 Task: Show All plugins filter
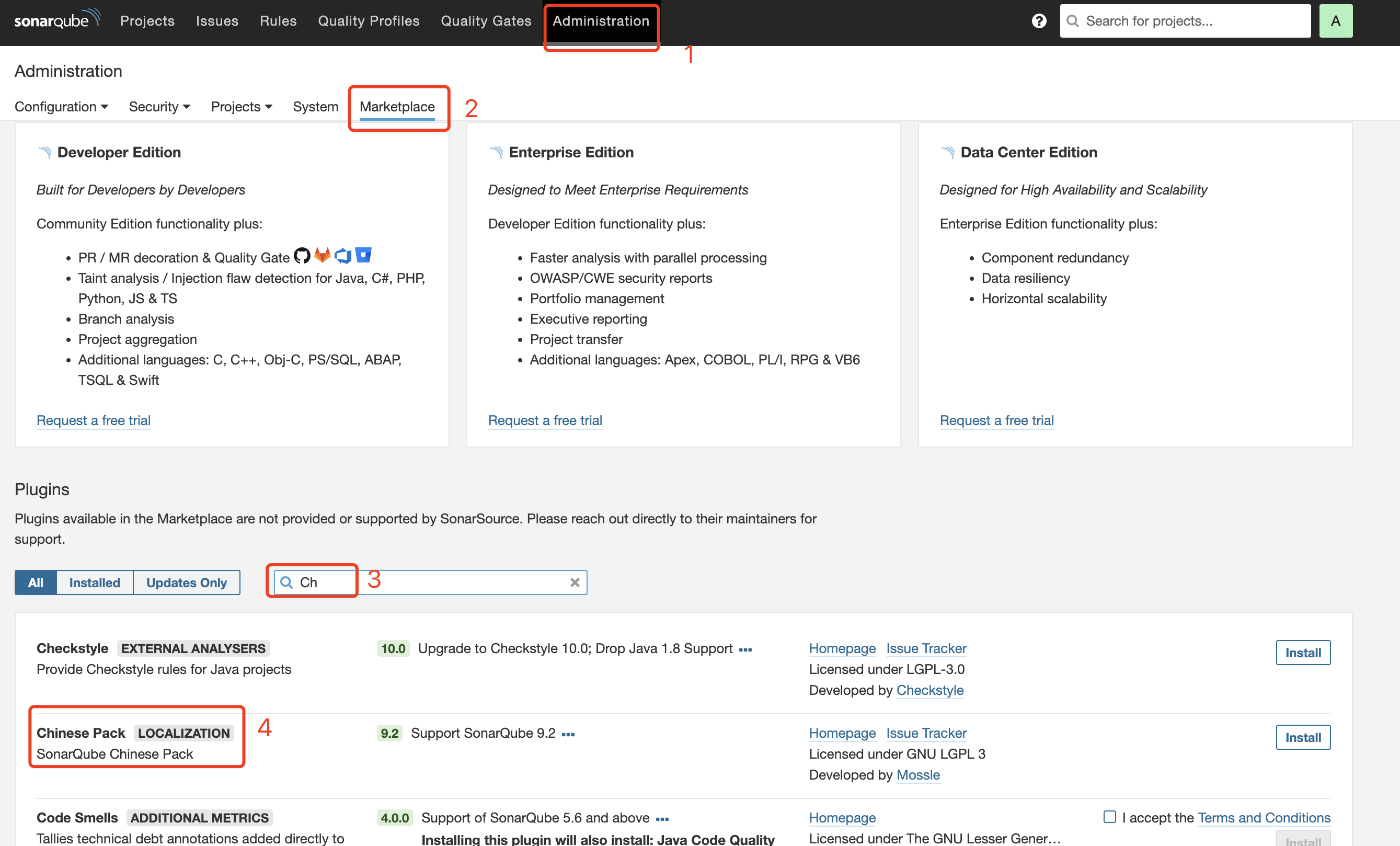pos(35,582)
